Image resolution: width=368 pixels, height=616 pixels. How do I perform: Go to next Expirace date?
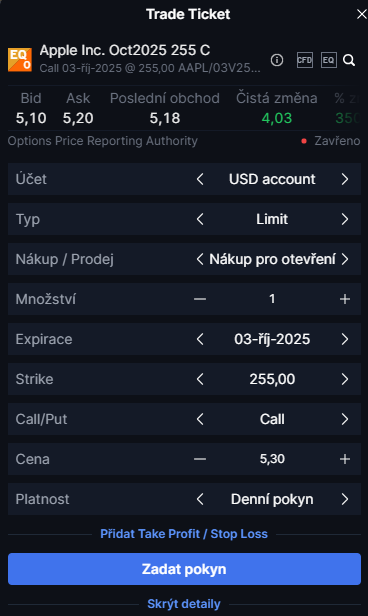pos(345,339)
